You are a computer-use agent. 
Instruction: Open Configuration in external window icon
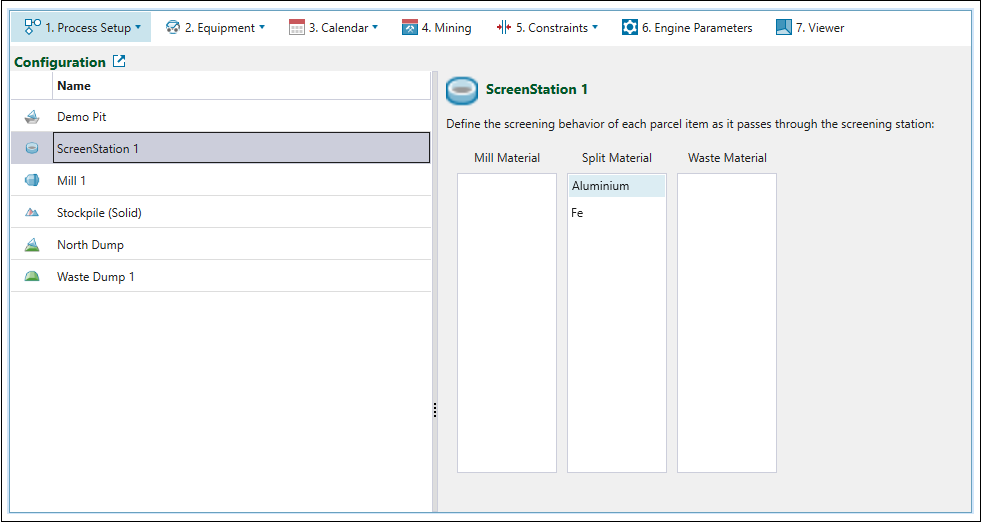[x=120, y=62]
